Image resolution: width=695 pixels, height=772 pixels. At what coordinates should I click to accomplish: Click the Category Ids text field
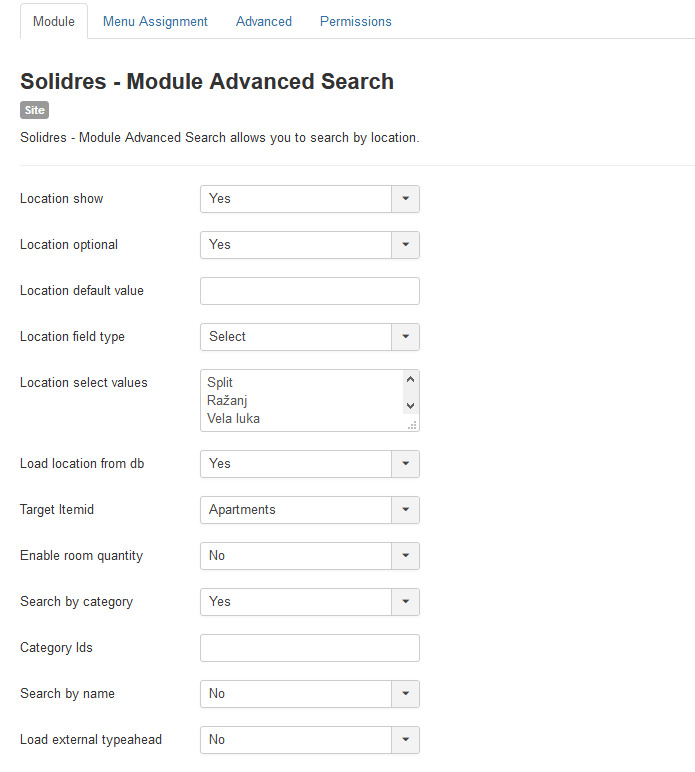[309, 648]
